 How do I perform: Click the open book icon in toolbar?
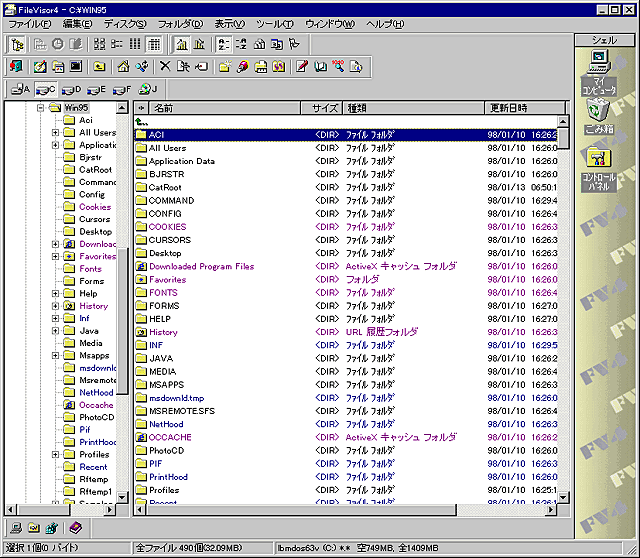click(x=320, y=66)
